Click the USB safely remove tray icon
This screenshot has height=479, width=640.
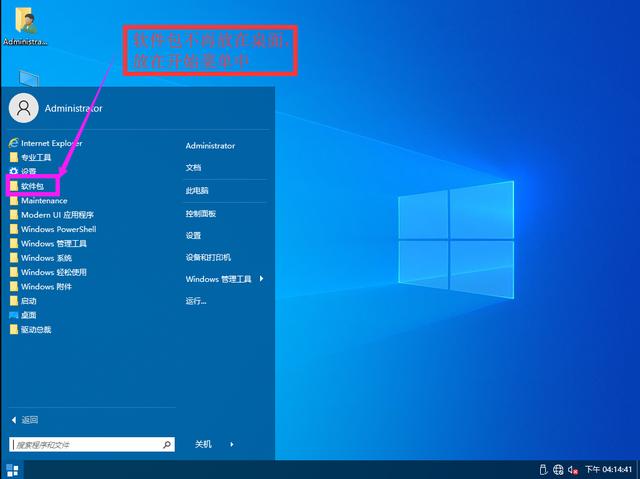click(x=543, y=470)
